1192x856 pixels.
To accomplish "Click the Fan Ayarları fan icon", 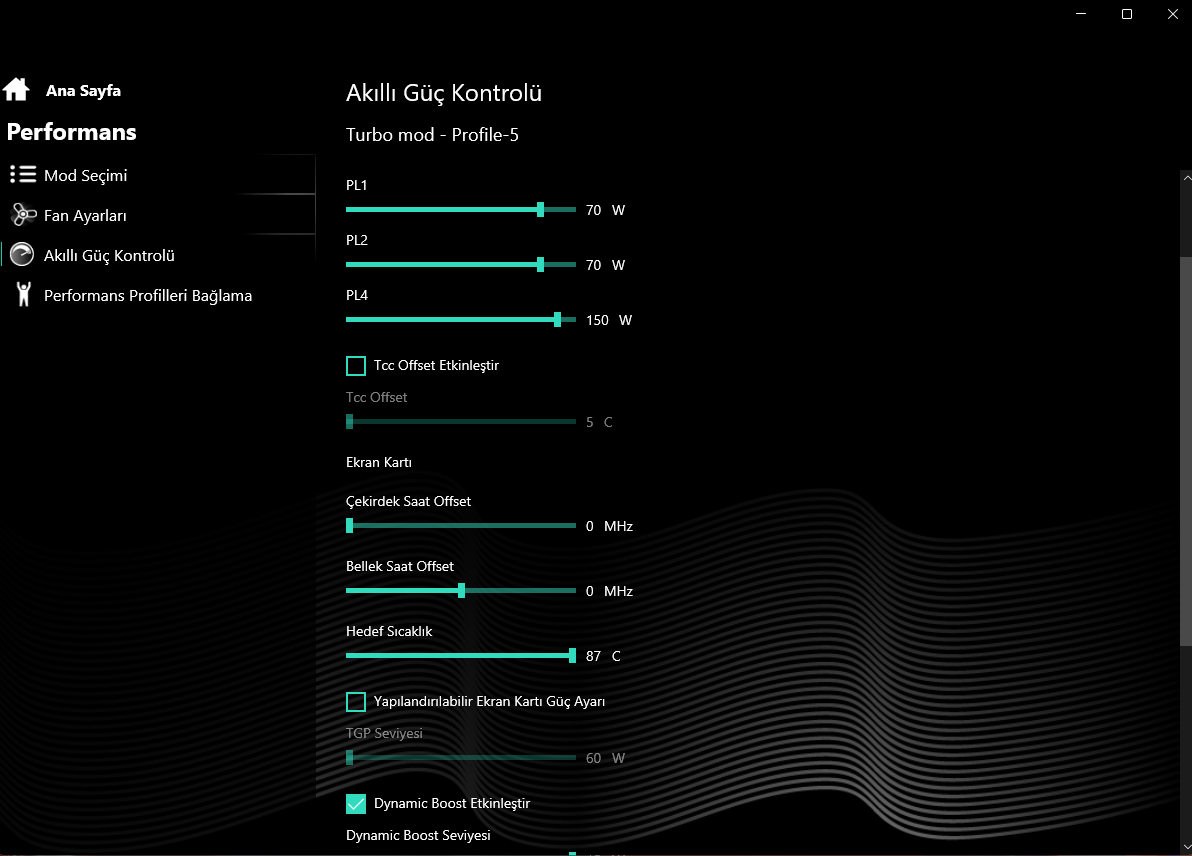I will 23,215.
